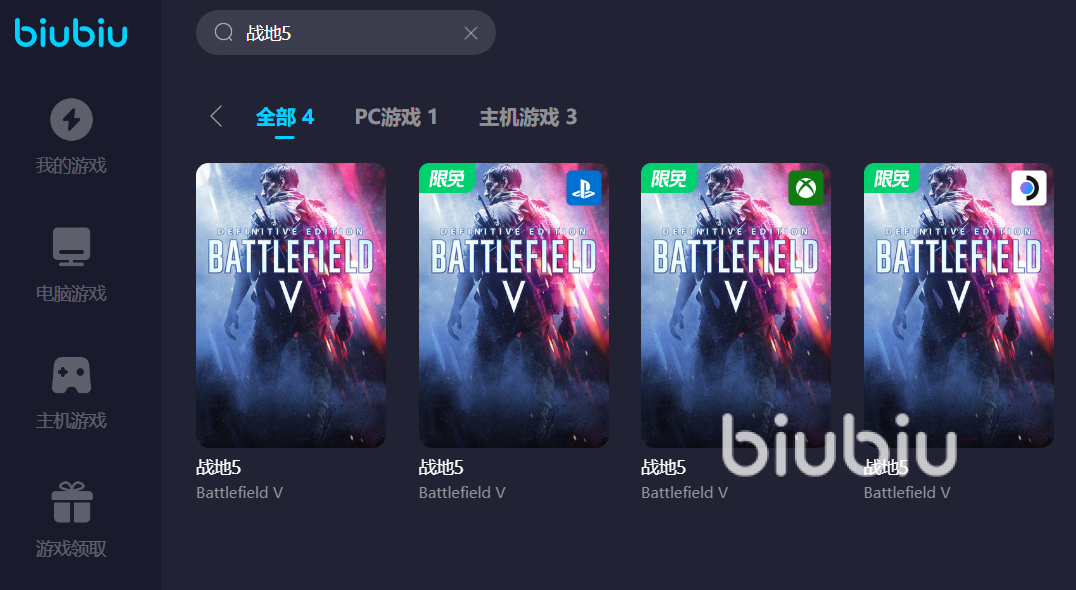The width and height of the screenshot is (1076, 590).
Task: Click the Xbox badge on cover
Action: [x=806, y=188]
